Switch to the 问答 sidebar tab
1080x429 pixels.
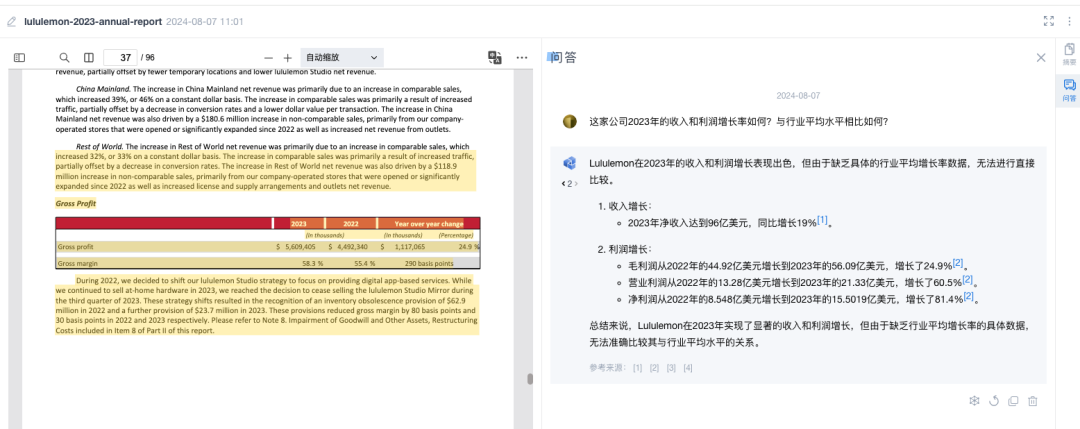[x=1069, y=91]
